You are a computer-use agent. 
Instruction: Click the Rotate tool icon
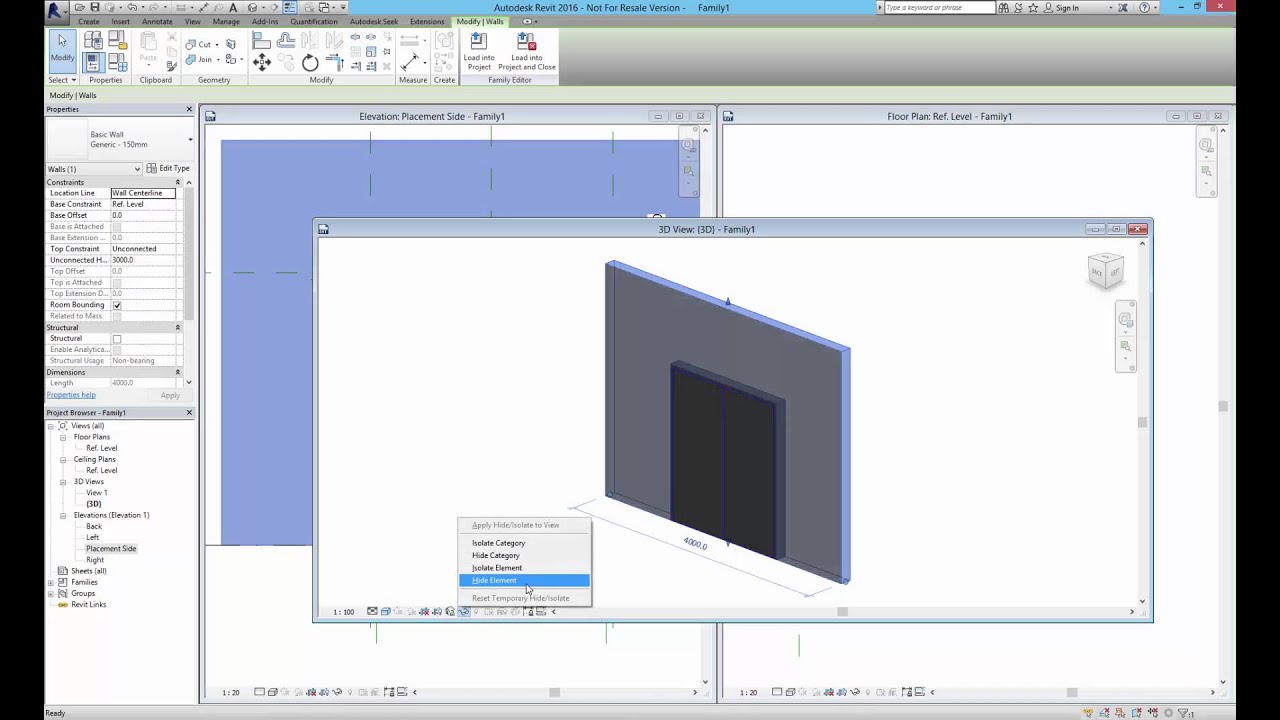(310, 62)
